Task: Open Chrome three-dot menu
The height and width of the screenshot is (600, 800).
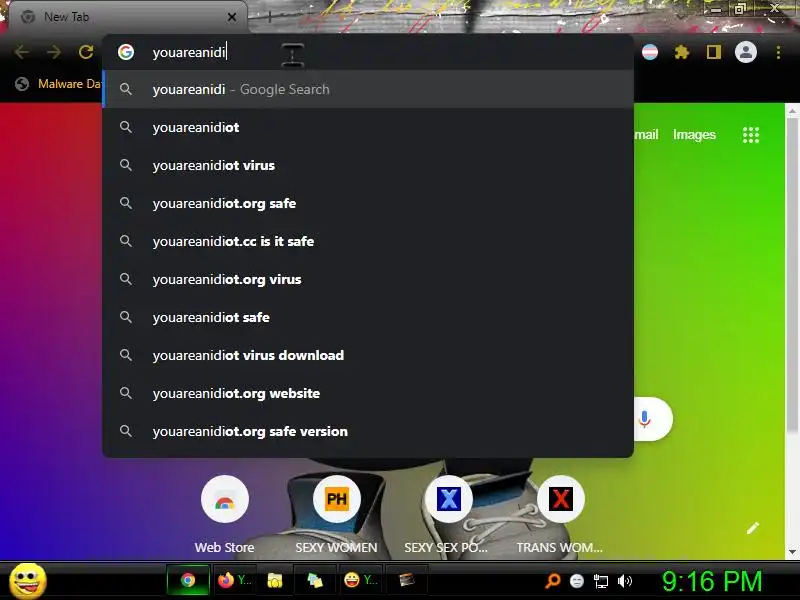Action: tap(778, 52)
